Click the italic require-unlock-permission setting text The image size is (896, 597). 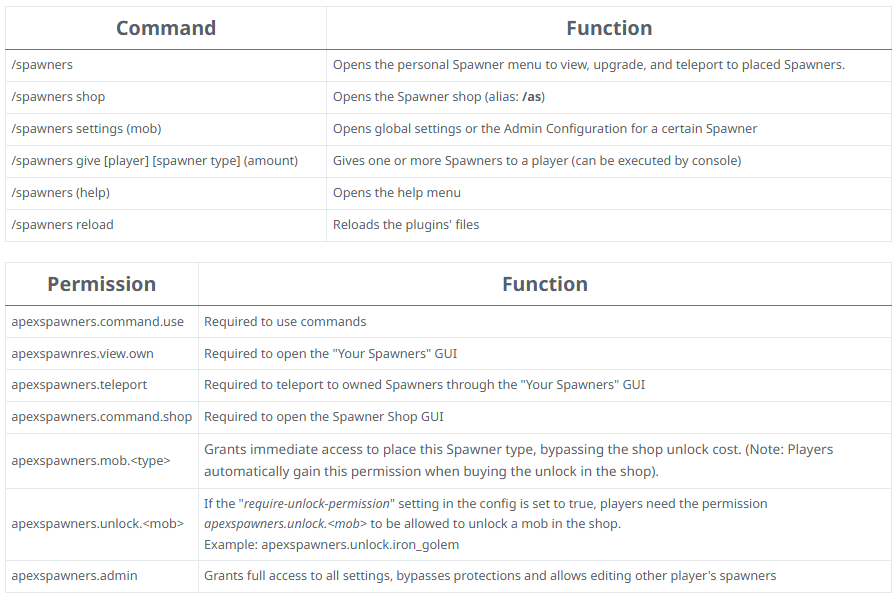coord(318,504)
